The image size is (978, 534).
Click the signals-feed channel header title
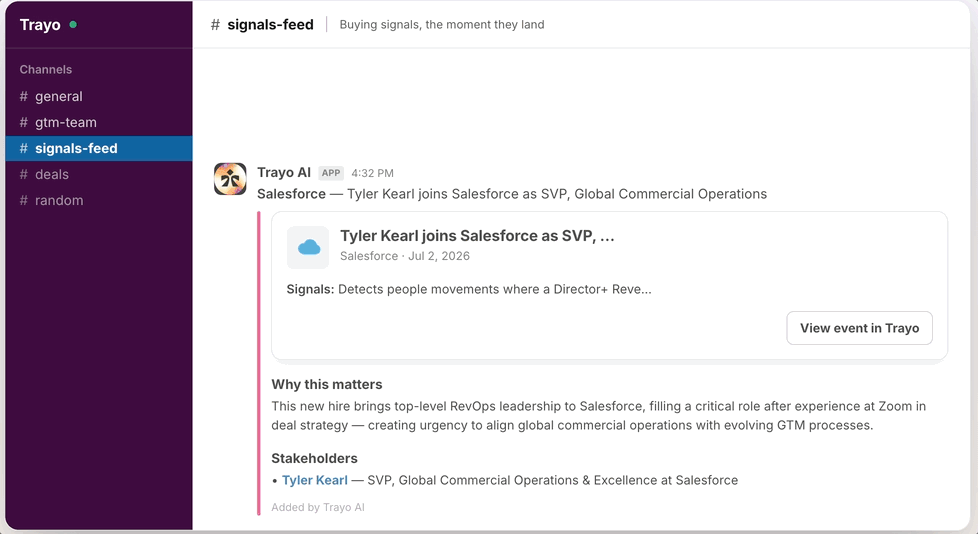(x=270, y=25)
